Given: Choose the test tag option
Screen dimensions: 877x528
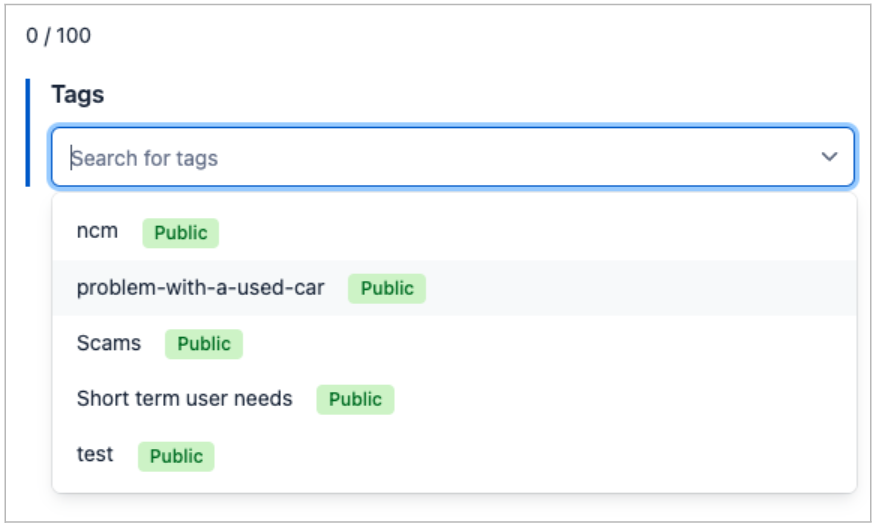Looking at the screenshot, I should pos(95,455).
